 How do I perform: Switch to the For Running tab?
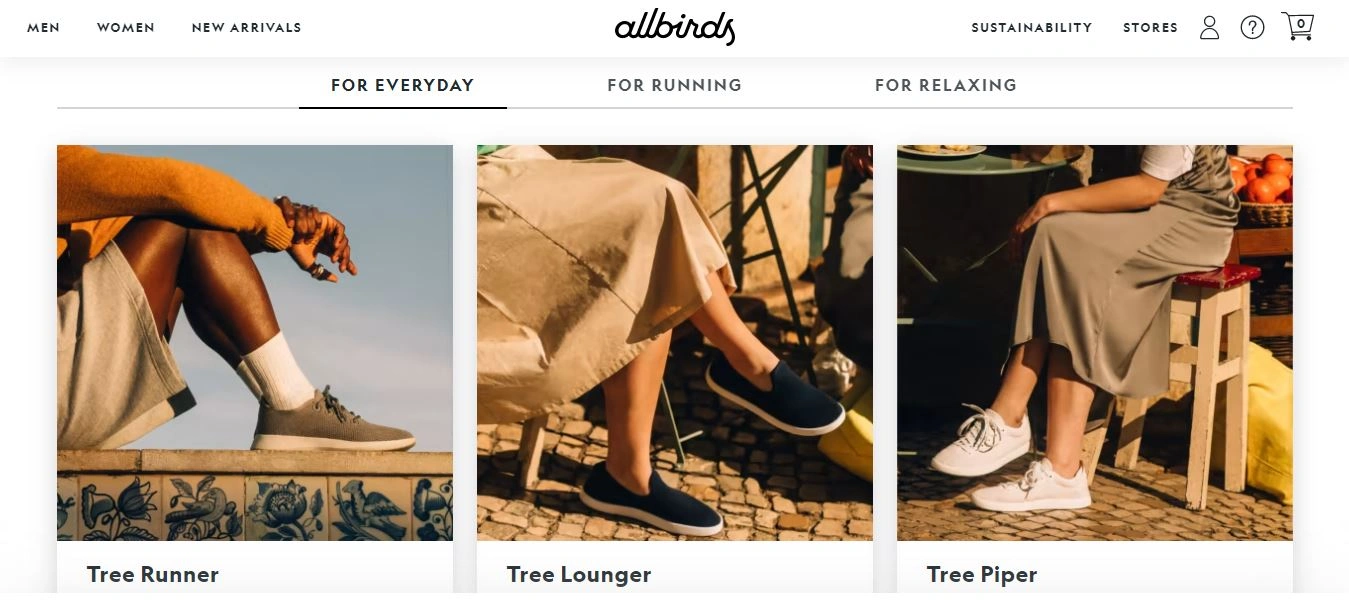point(674,86)
